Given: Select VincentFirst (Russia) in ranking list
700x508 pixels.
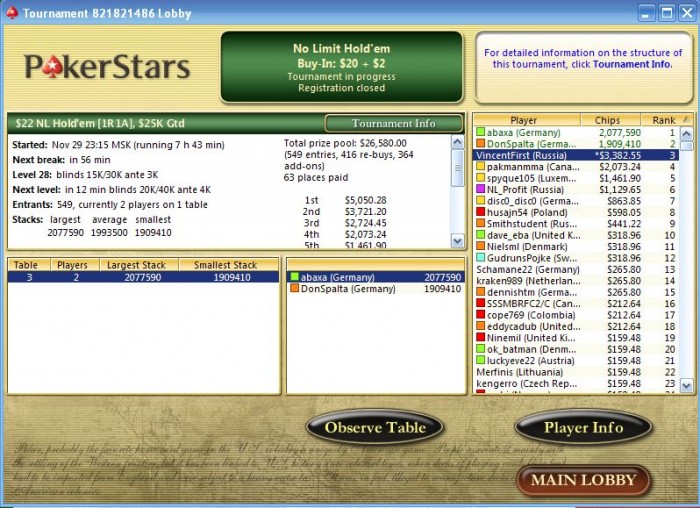Looking at the screenshot, I should (576, 155).
